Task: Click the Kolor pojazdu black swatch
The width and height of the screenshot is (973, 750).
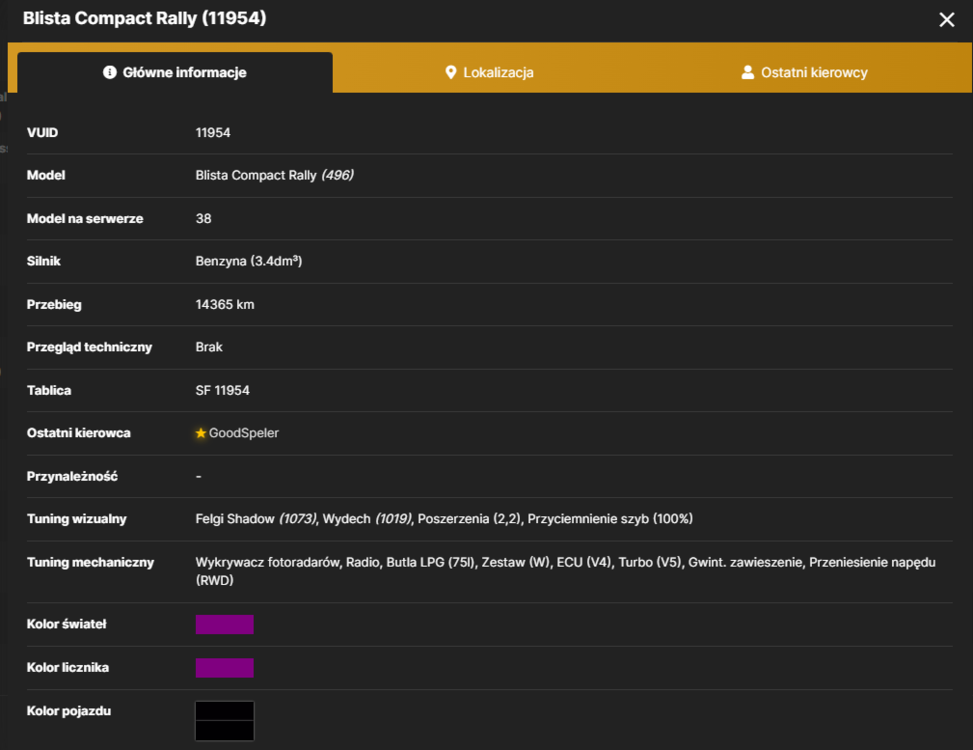Action: (225, 721)
